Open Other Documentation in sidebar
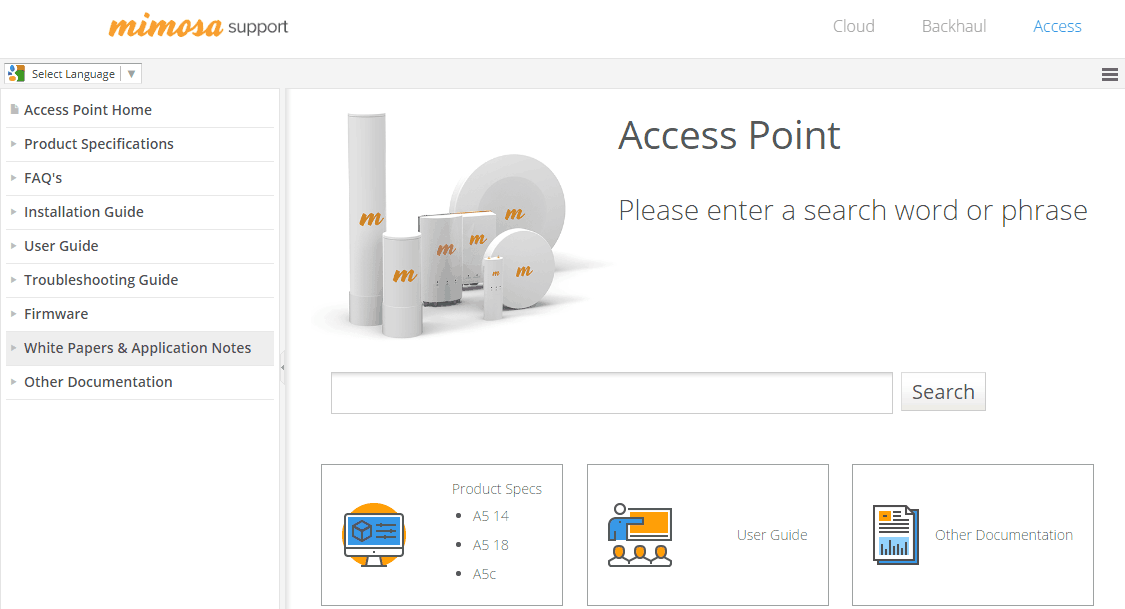The height and width of the screenshot is (609, 1125). pyautogui.click(x=98, y=382)
